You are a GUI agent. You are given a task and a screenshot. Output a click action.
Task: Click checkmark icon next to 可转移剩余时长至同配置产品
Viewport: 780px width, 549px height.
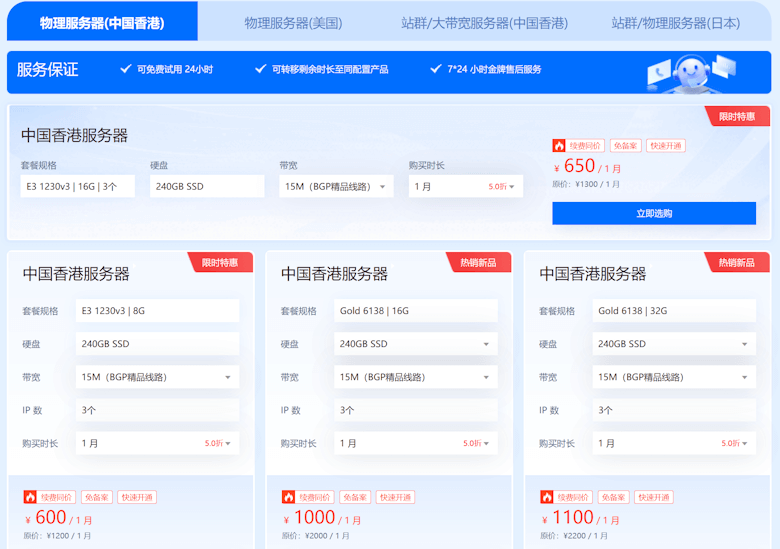click(262, 69)
